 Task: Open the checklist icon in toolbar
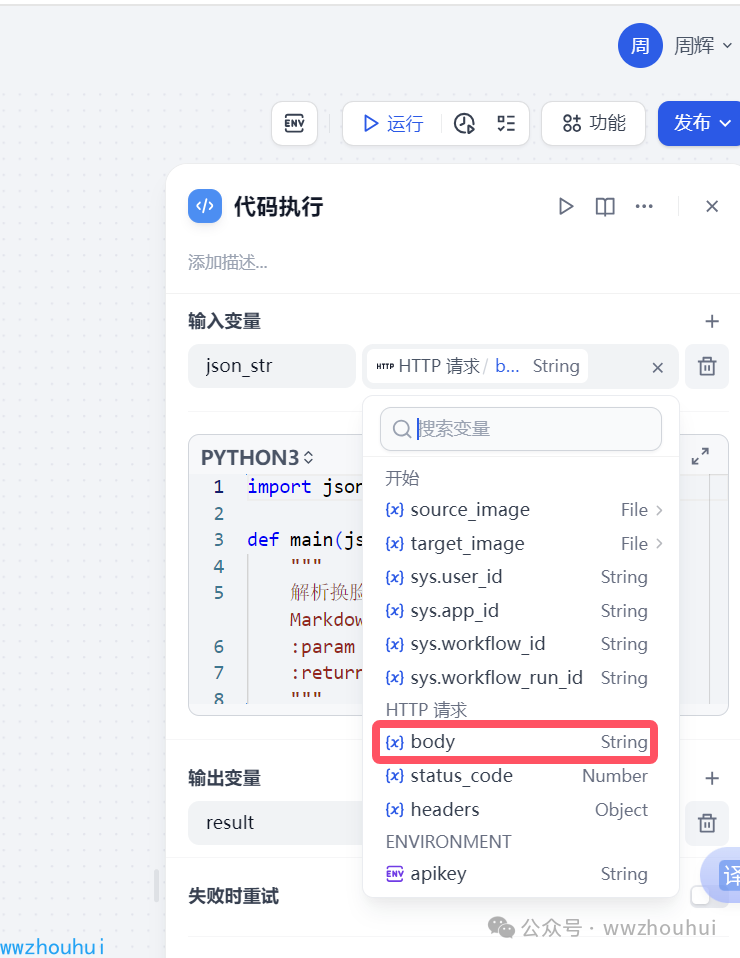coord(506,123)
